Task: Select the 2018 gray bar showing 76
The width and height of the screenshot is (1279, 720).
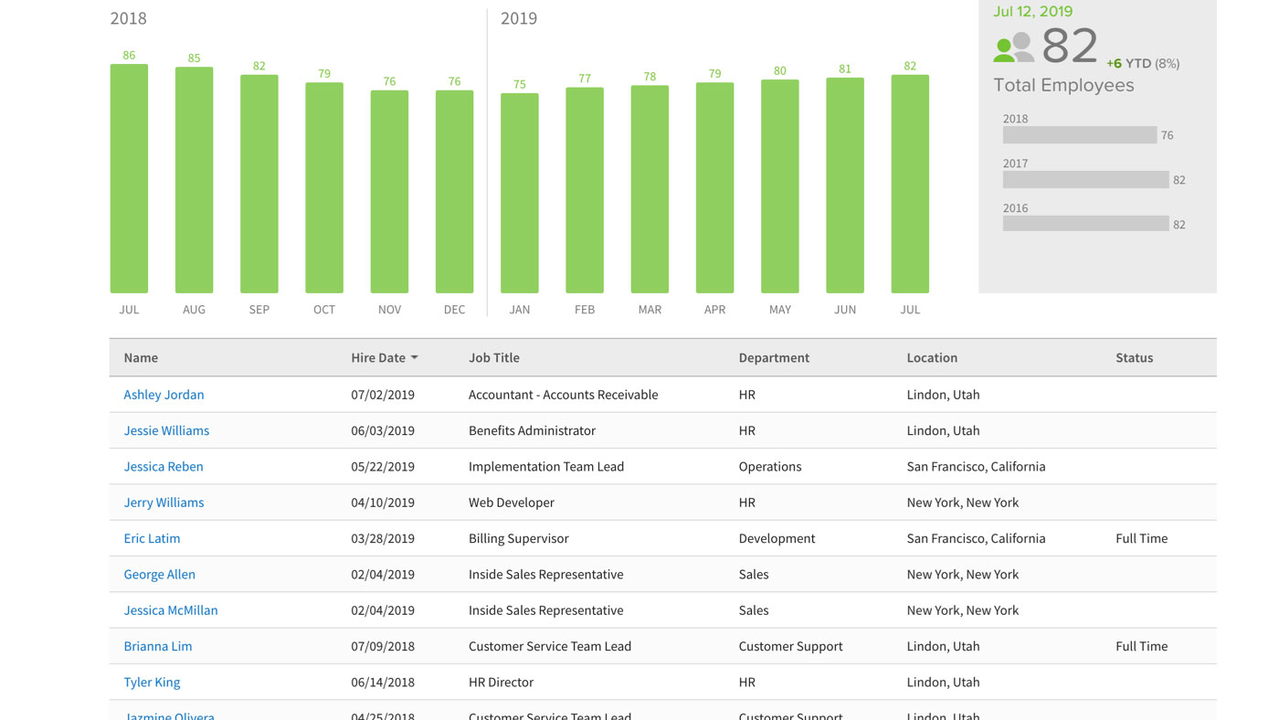Action: tap(1079, 135)
